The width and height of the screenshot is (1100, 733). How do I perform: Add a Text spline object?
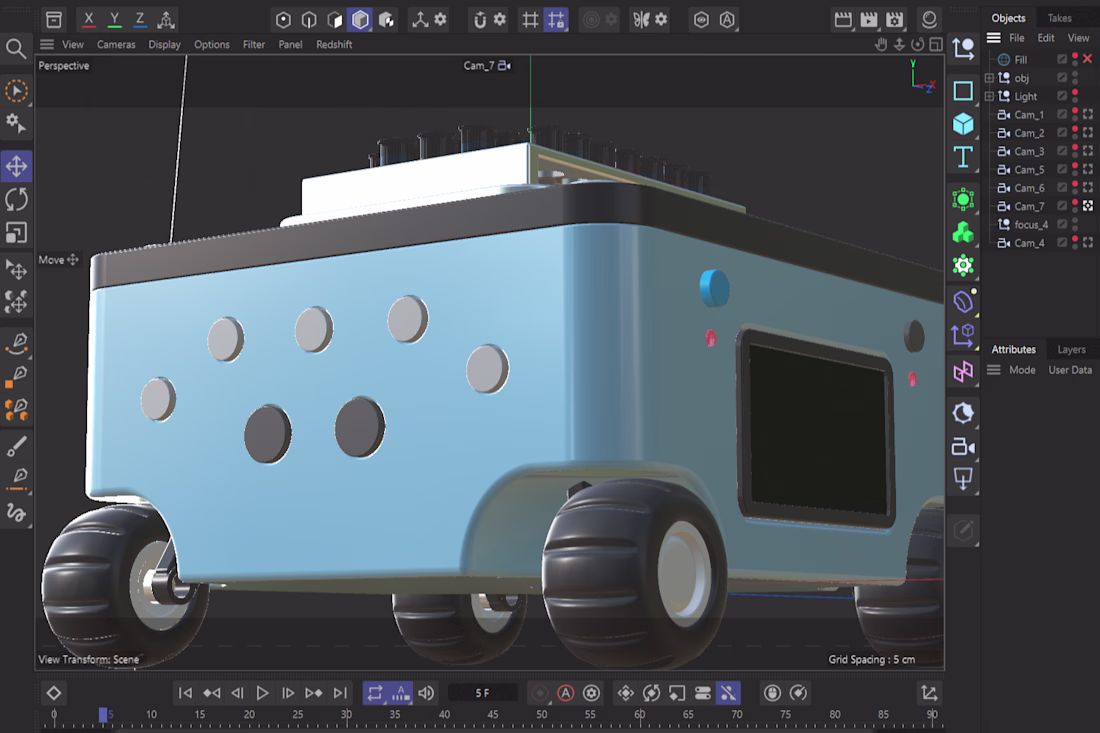[x=963, y=157]
